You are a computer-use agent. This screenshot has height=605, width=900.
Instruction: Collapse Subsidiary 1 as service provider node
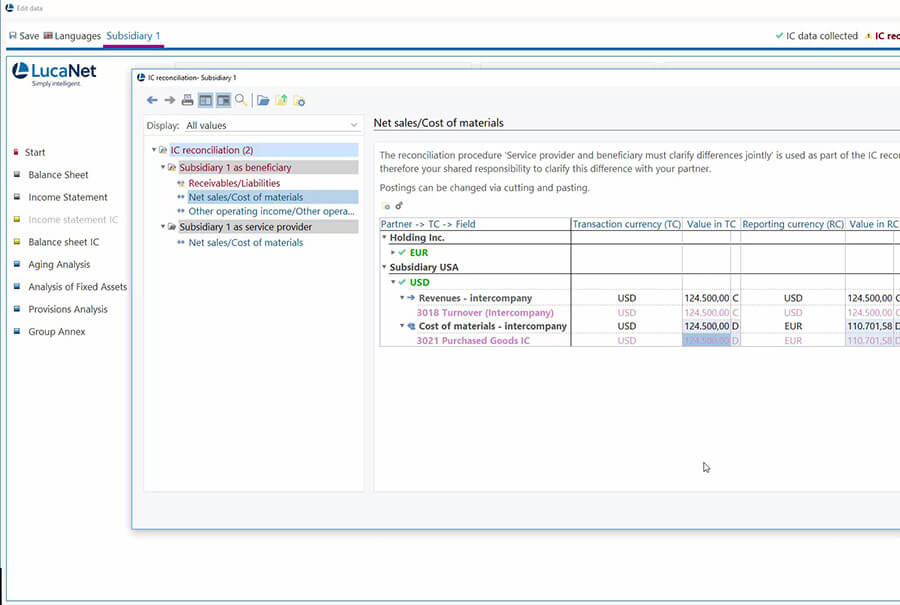(x=163, y=227)
